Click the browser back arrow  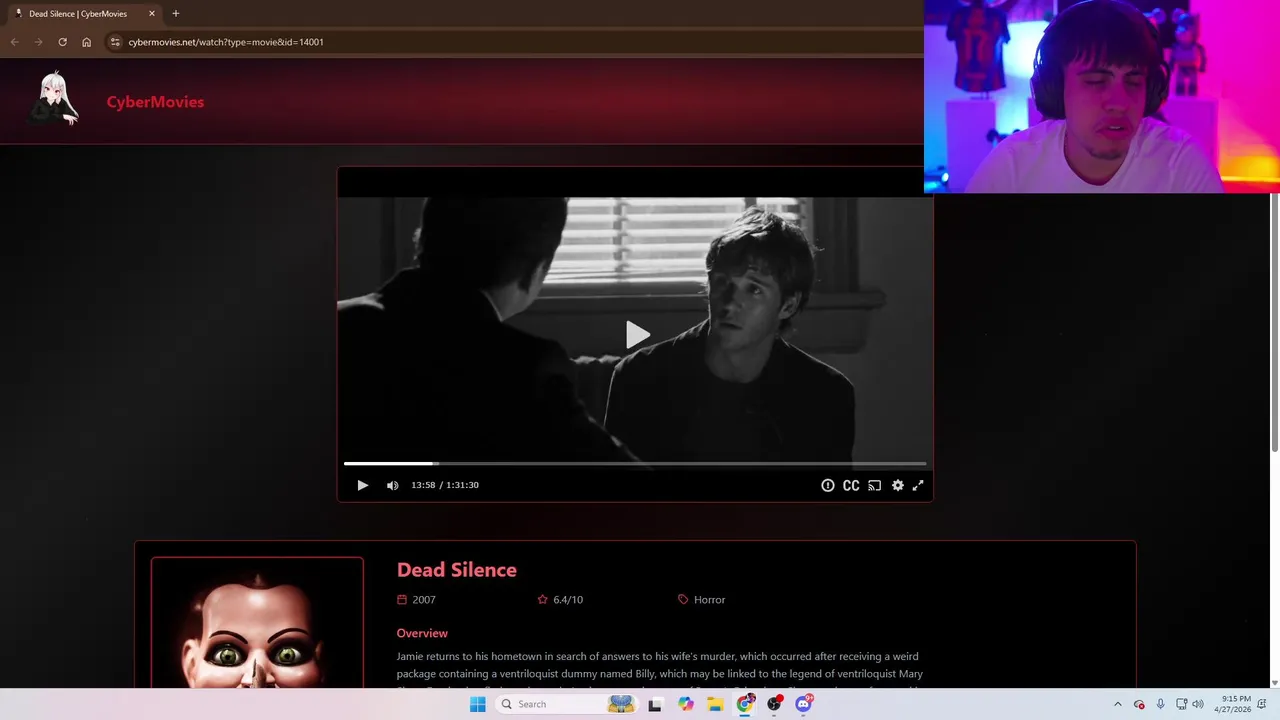click(x=14, y=42)
